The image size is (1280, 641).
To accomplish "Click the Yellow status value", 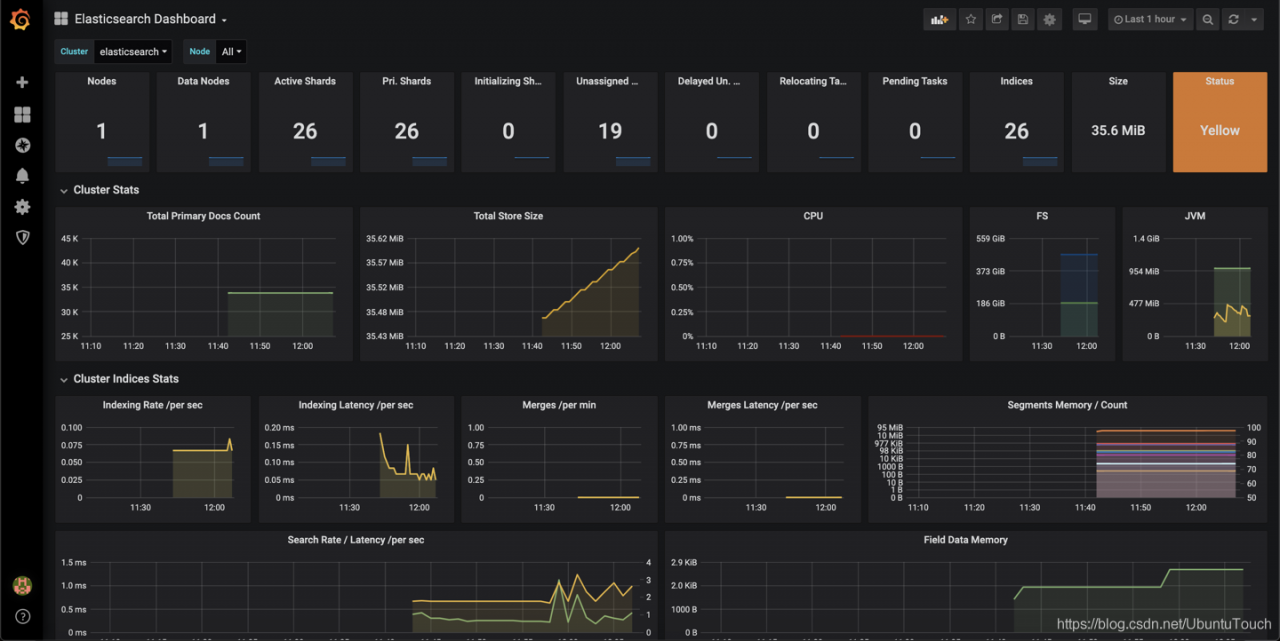I will 1220,130.
